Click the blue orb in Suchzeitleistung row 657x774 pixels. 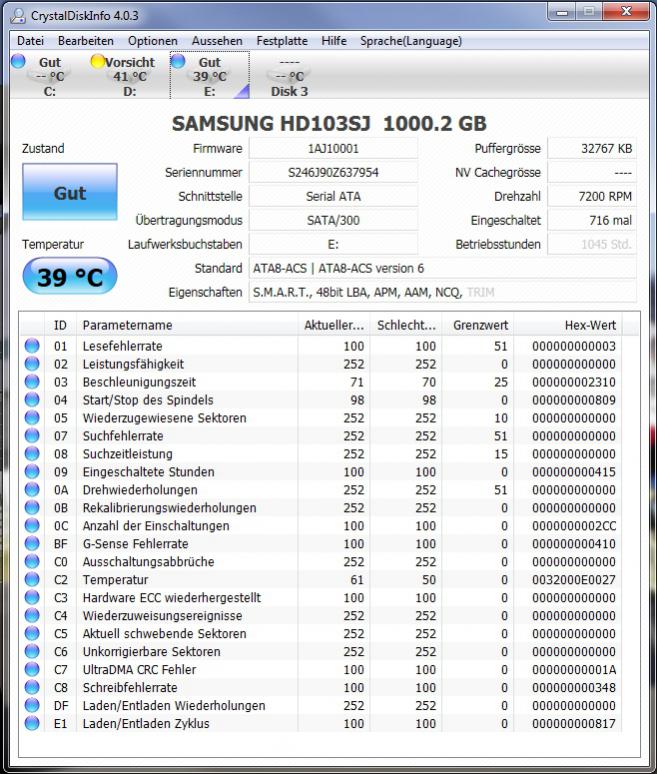click(32, 454)
